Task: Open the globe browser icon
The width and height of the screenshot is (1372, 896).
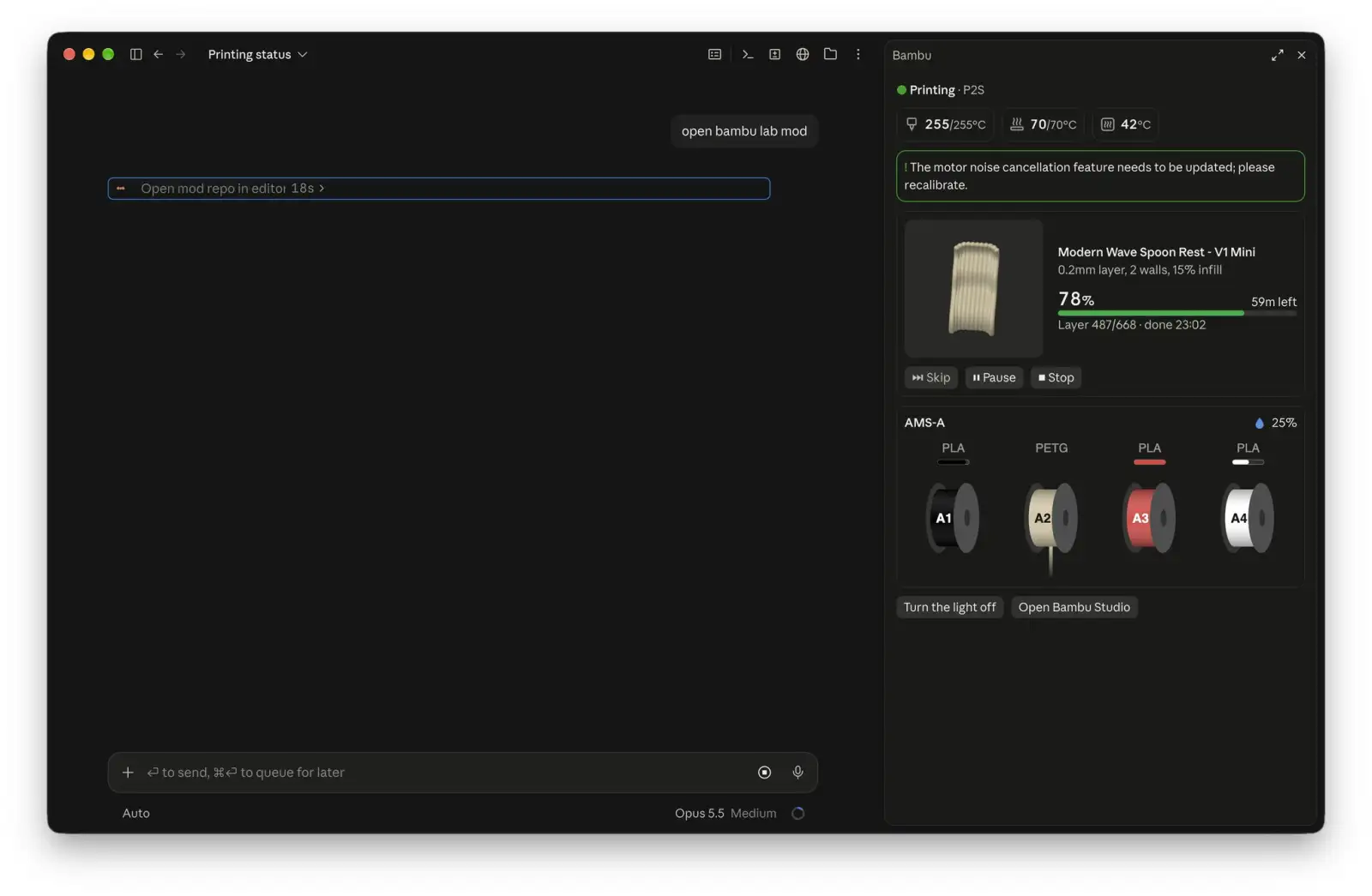Action: tap(803, 54)
